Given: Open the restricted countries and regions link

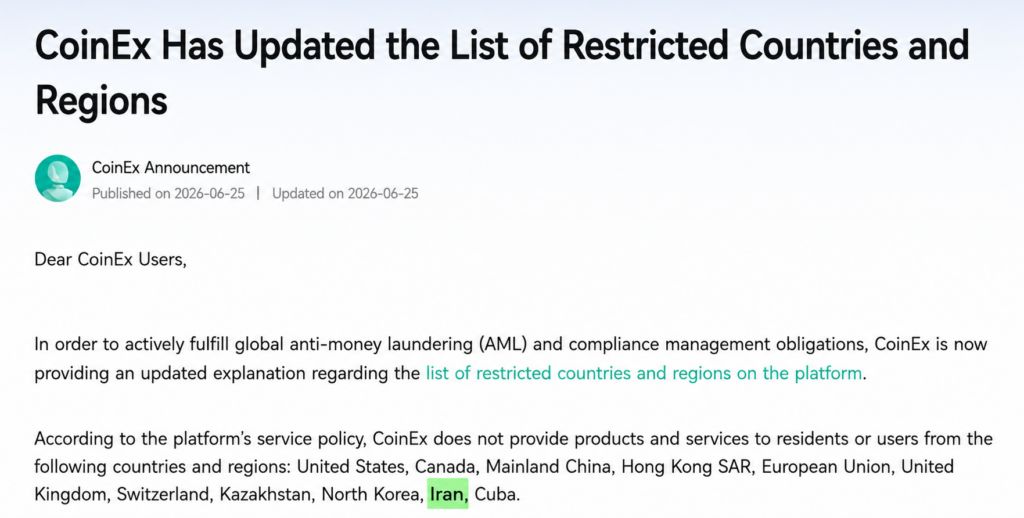Looking at the screenshot, I should click(x=644, y=374).
